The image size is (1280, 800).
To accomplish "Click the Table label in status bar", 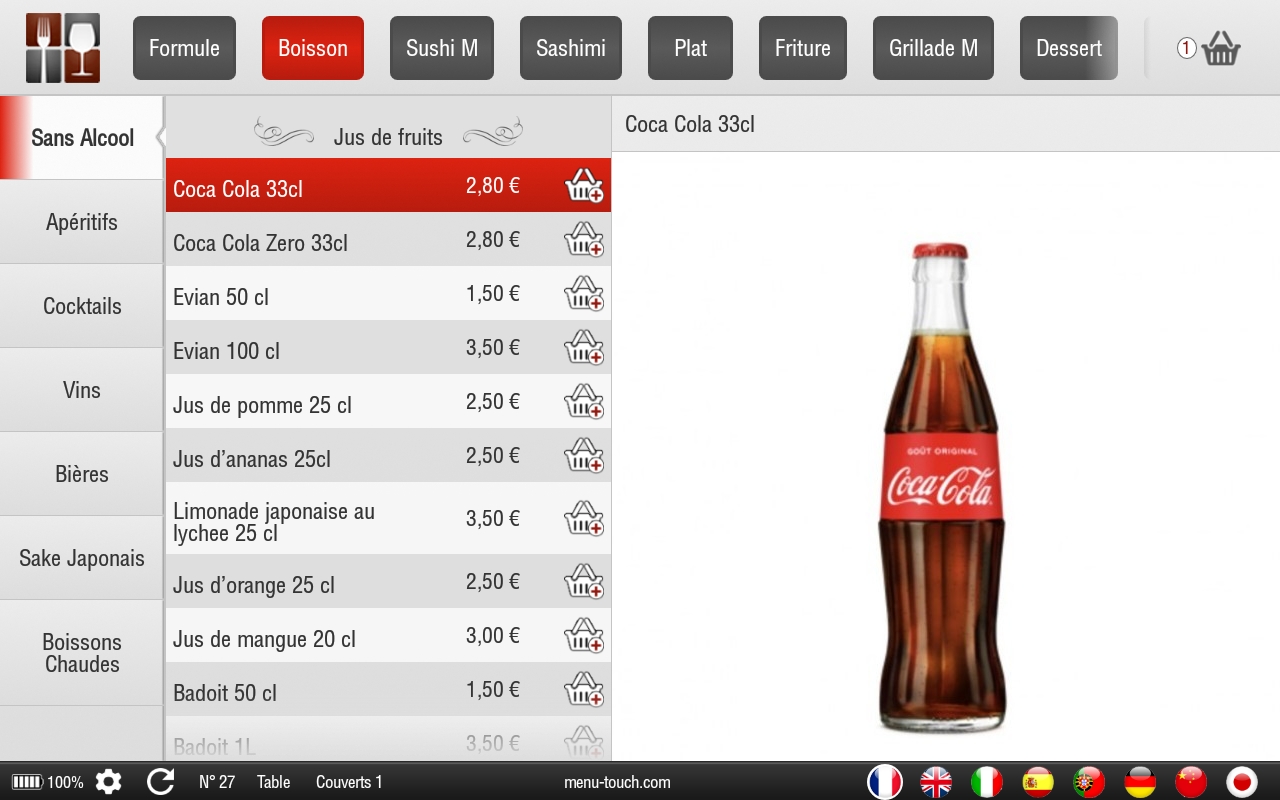I will tap(273, 782).
